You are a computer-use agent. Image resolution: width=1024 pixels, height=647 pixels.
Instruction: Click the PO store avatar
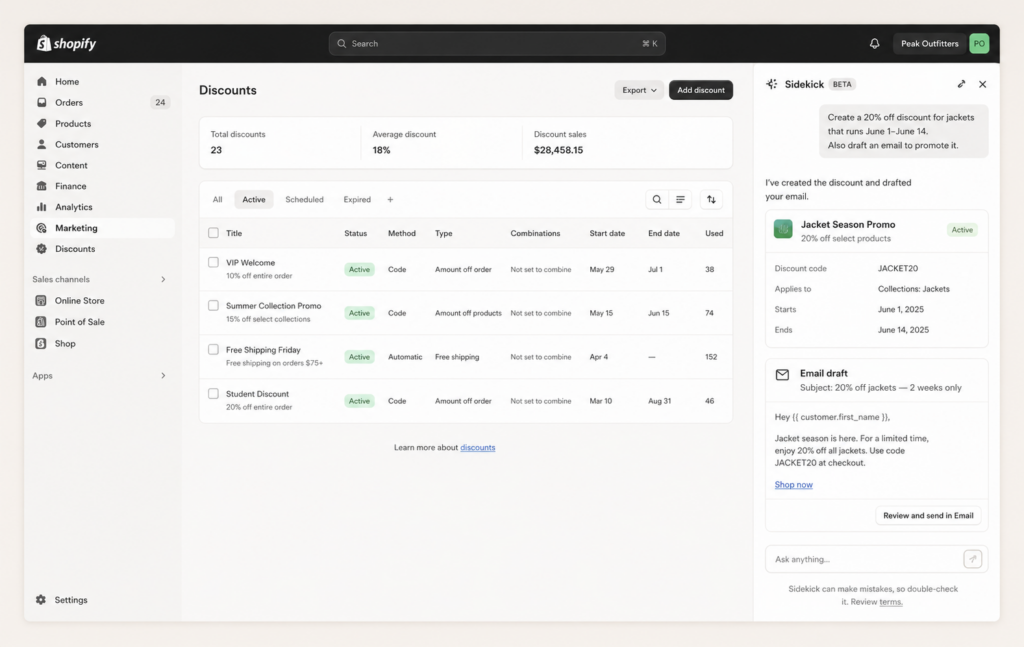[979, 44]
